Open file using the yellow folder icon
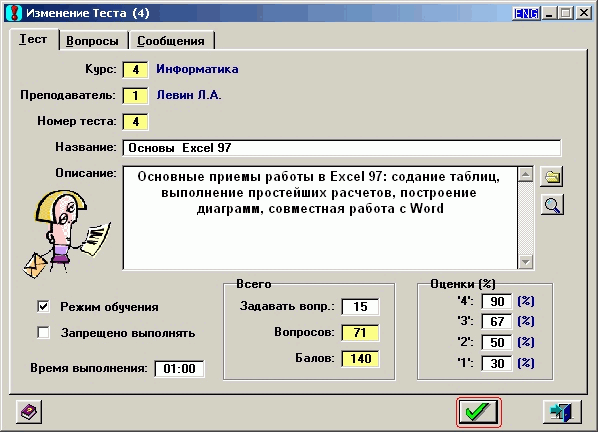 click(552, 177)
